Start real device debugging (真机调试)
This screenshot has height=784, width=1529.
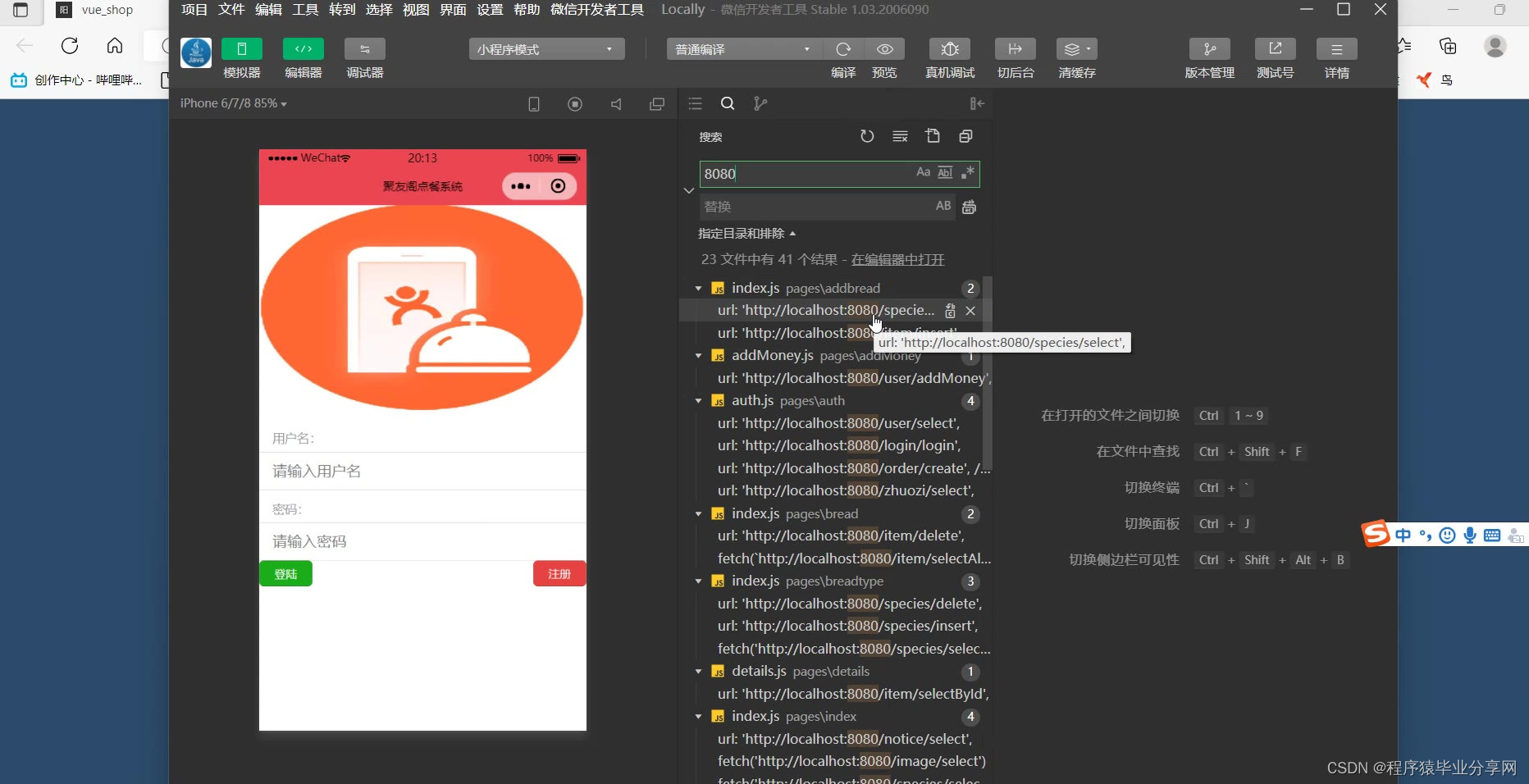[950, 49]
